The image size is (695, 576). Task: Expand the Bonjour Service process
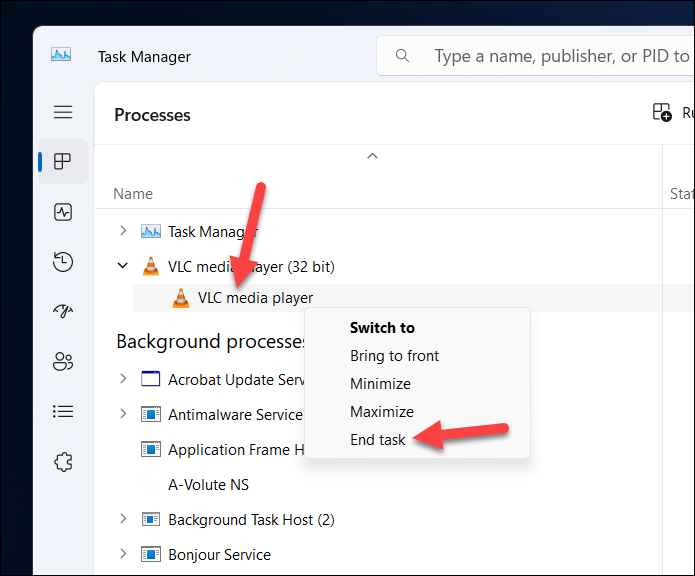(x=123, y=554)
